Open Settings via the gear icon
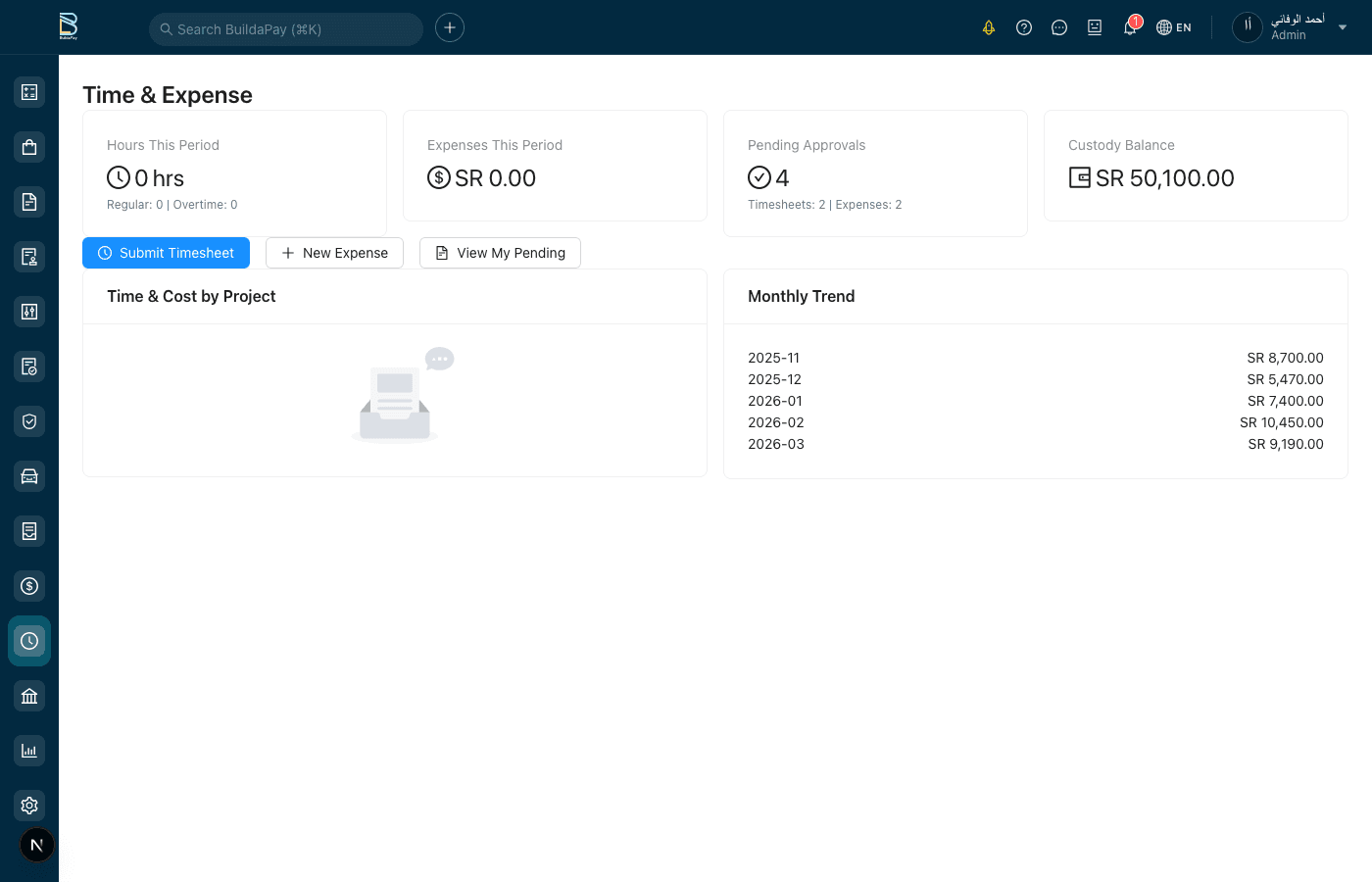 point(28,805)
